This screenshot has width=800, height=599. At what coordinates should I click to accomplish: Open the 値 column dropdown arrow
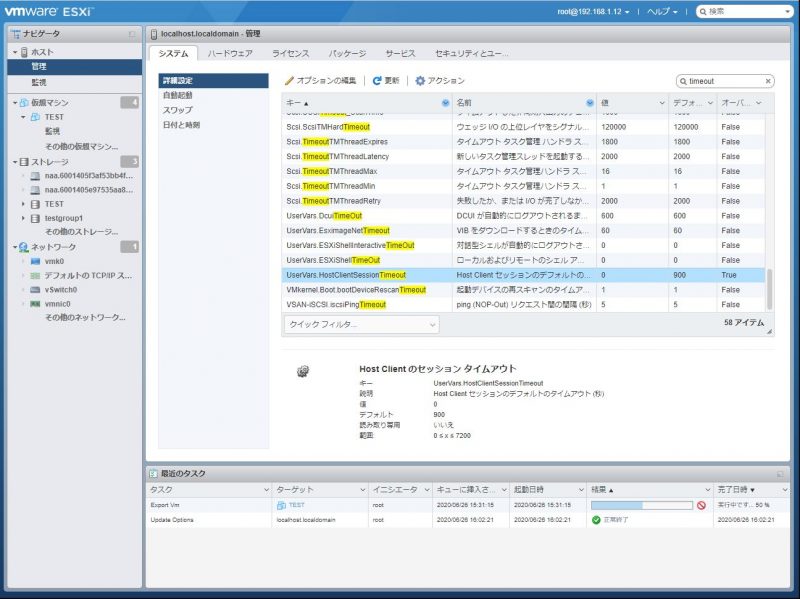coord(662,103)
